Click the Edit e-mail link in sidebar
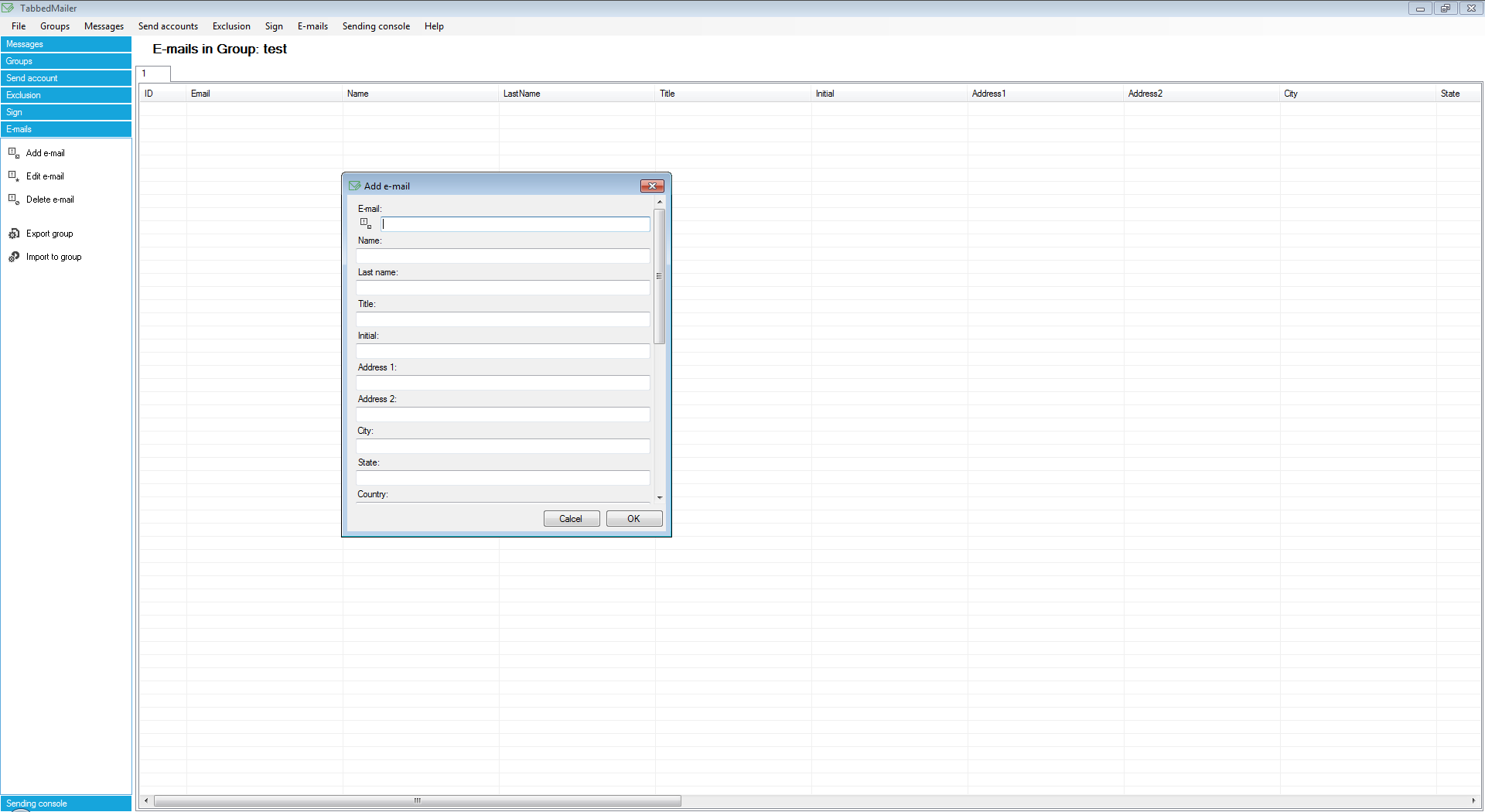Viewport: 1485px width, 812px height. (x=45, y=176)
